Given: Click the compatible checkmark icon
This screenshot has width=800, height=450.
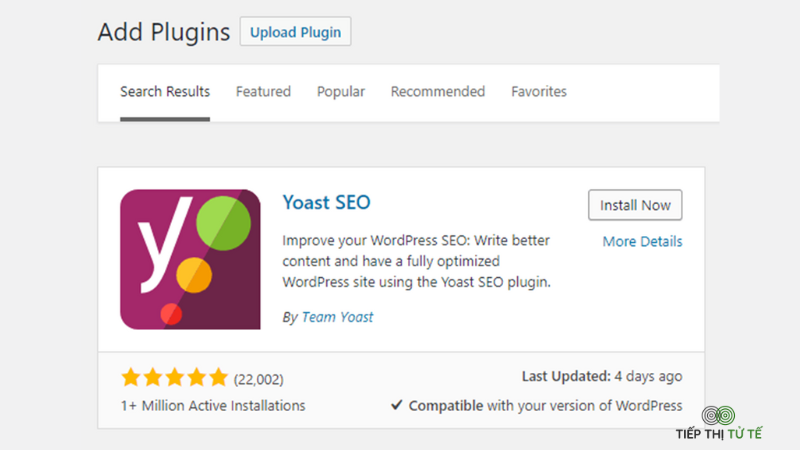Looking at the screenshot, I should [x=396, y=405].
